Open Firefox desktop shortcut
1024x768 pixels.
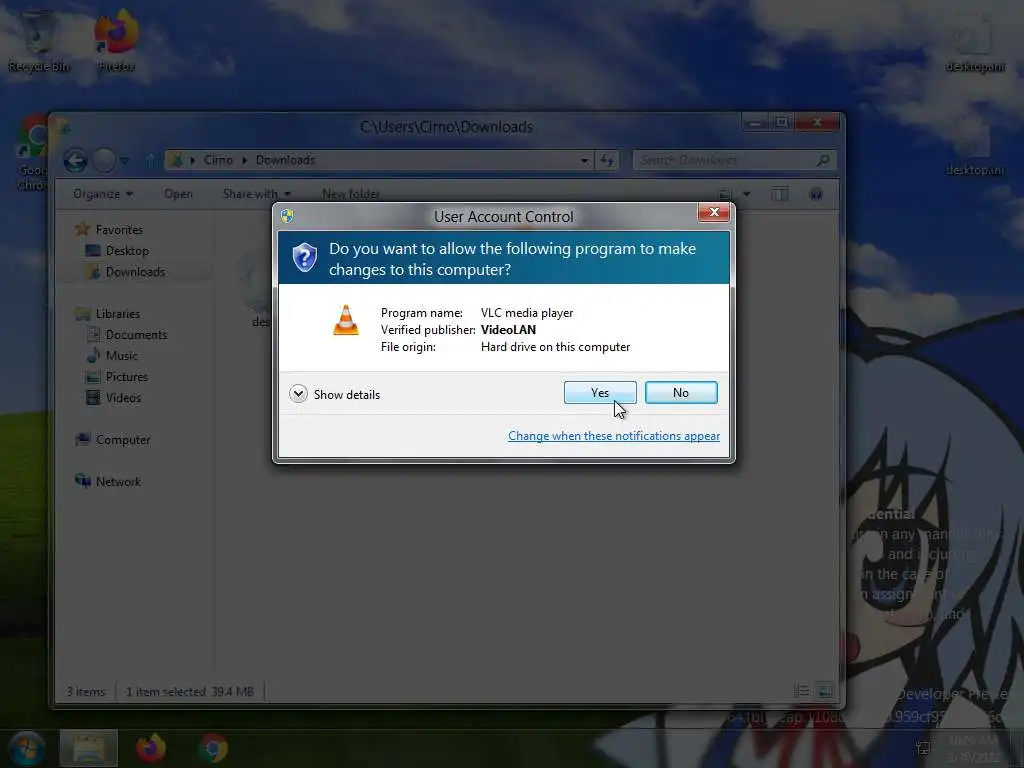coord(116,39)
